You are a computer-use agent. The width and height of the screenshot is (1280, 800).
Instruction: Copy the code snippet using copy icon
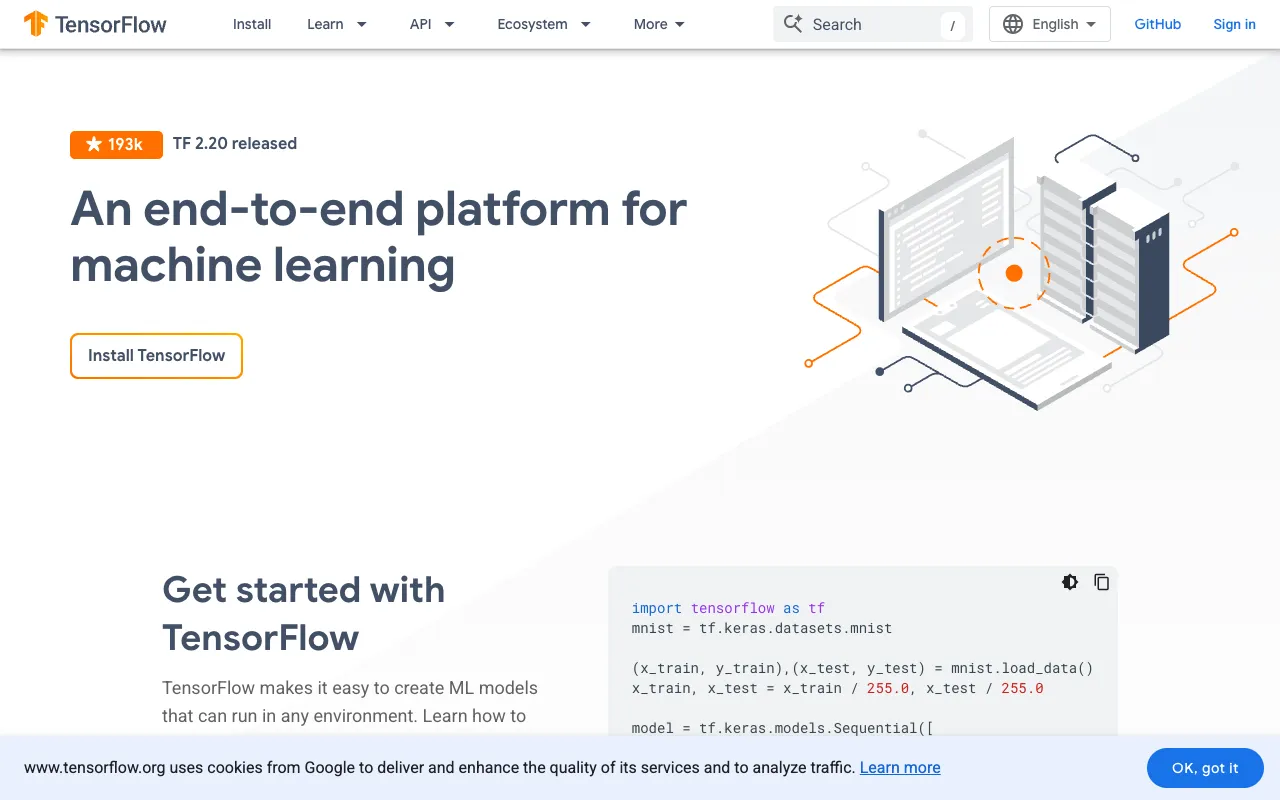[1101, 582]
